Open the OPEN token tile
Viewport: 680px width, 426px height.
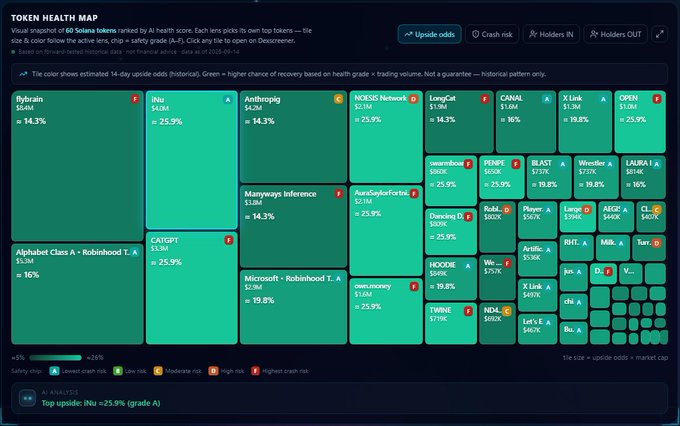point(640,121)
